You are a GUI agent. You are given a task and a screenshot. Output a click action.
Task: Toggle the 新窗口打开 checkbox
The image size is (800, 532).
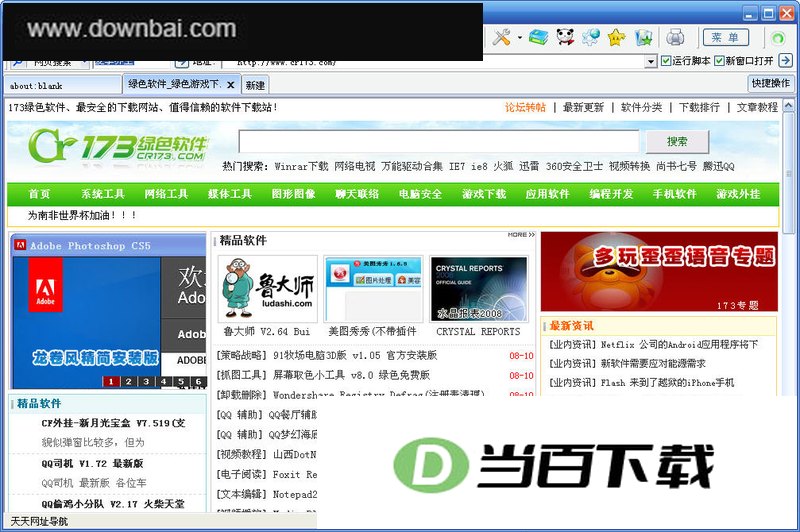click(719, 61)
